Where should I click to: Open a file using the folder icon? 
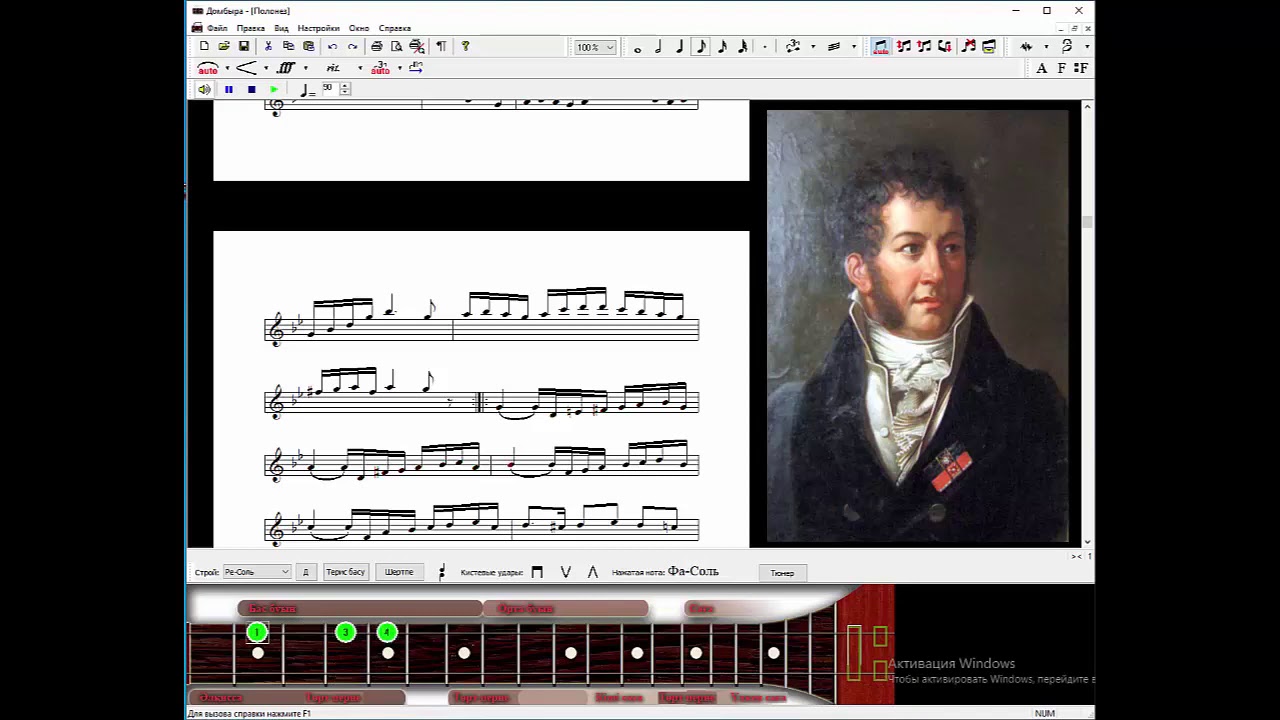[224, 46]
